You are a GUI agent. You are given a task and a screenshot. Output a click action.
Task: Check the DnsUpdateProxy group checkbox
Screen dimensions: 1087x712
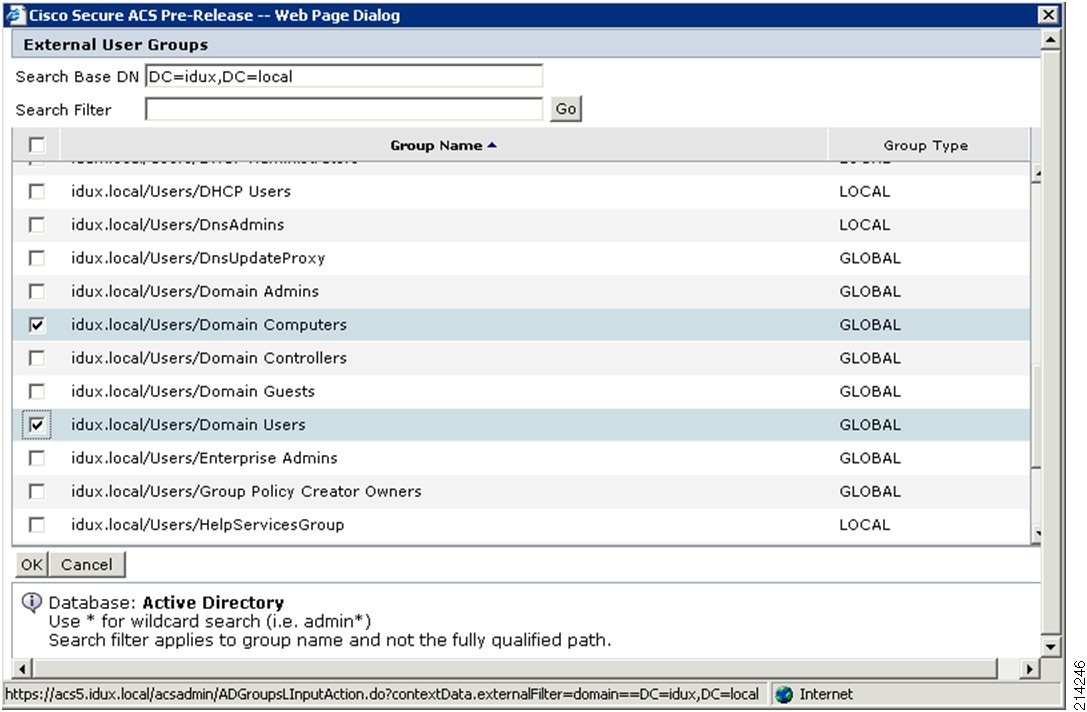click(37, 258)
